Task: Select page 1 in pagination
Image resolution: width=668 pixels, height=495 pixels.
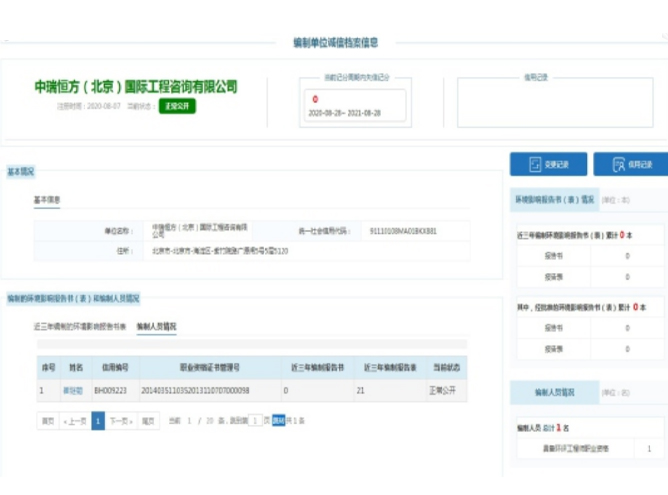Action: (98, 422)
